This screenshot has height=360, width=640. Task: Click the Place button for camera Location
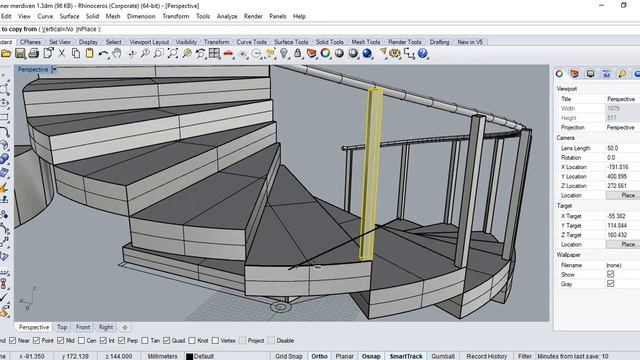(x=623, y=196)
